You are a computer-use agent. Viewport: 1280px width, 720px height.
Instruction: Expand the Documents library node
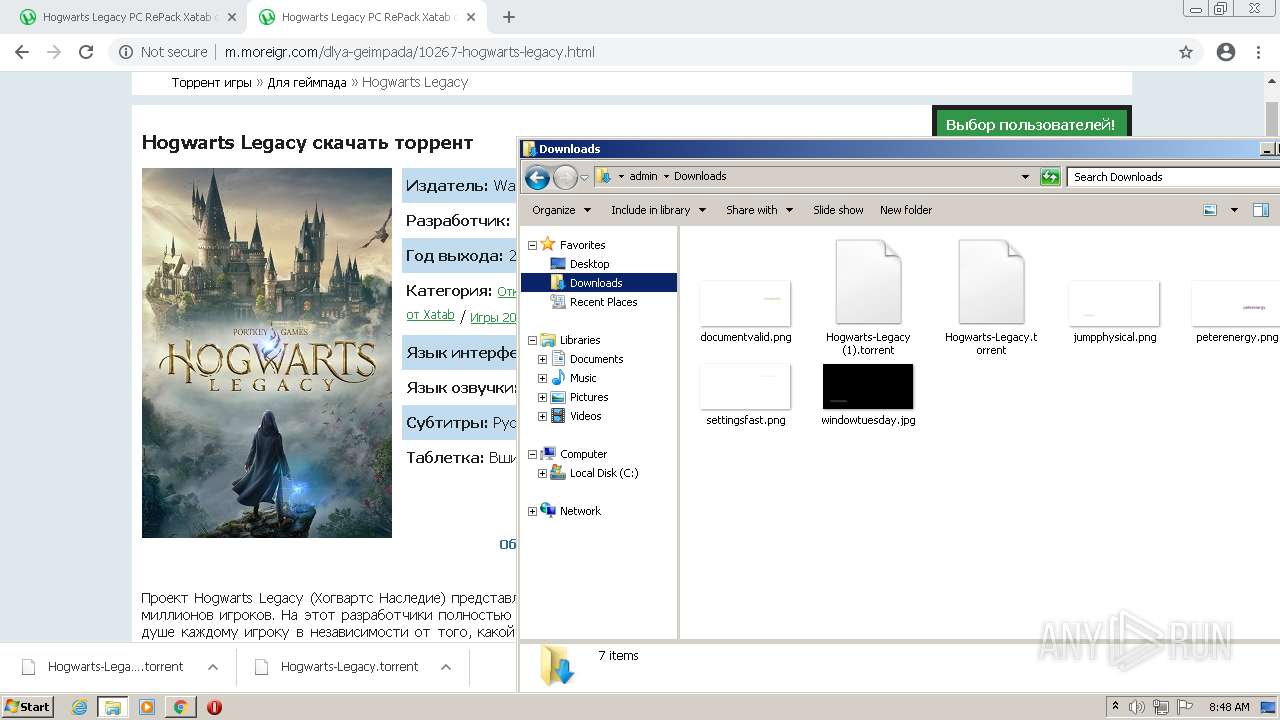(542, 359)
